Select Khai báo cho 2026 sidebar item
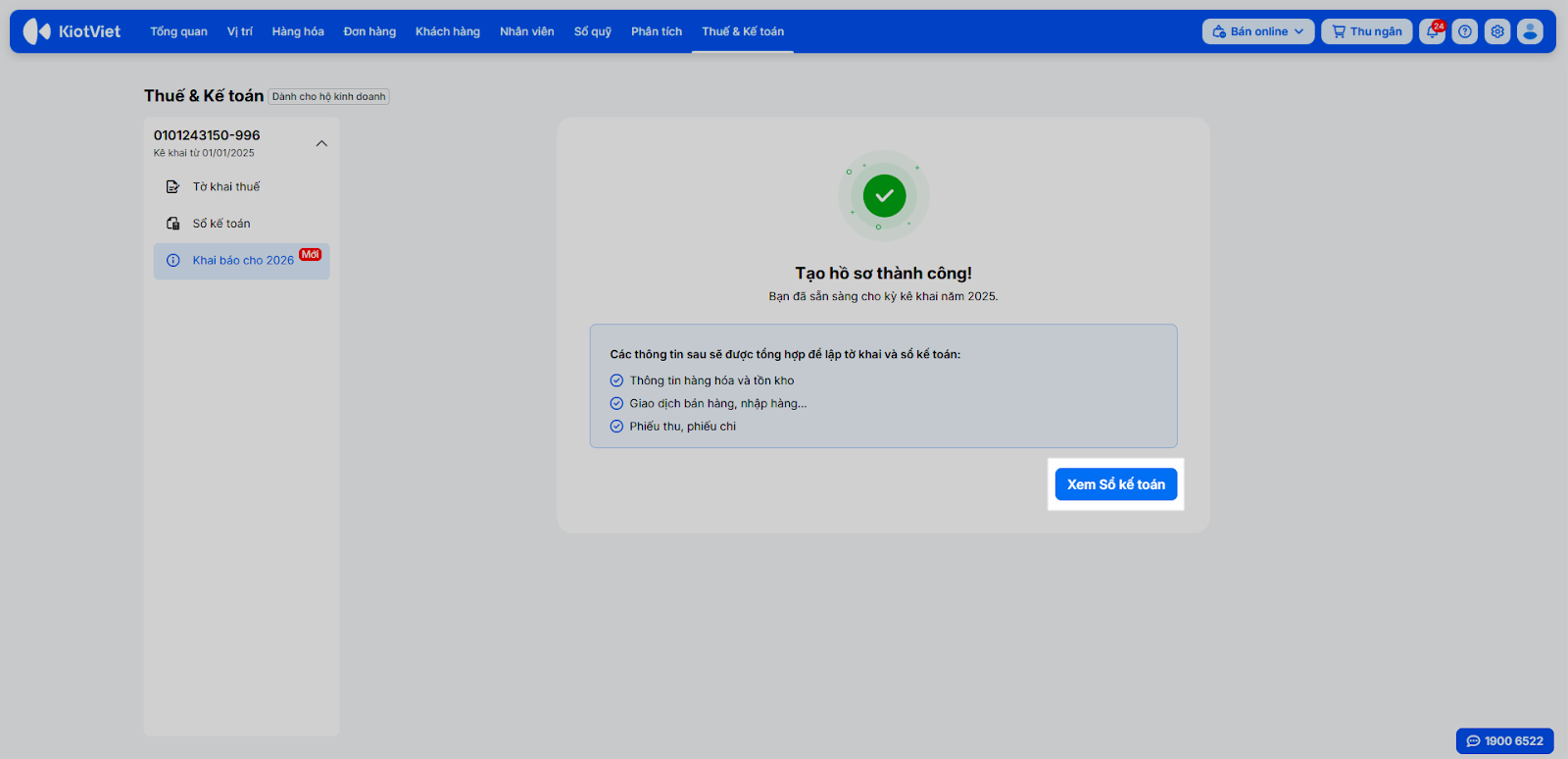This screenshot has height=759, width=1568. [241, 261]
